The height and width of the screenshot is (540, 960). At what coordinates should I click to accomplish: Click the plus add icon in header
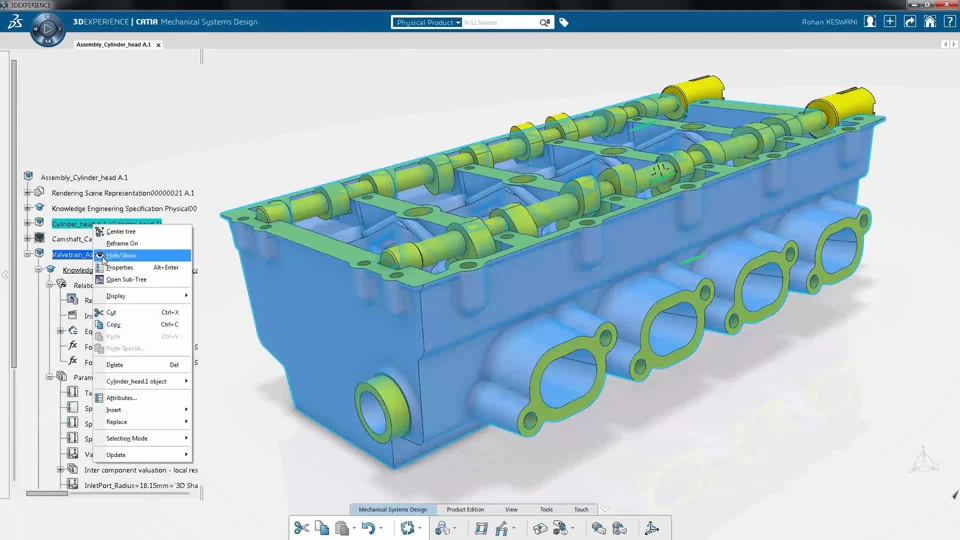(x=890, y=21)
